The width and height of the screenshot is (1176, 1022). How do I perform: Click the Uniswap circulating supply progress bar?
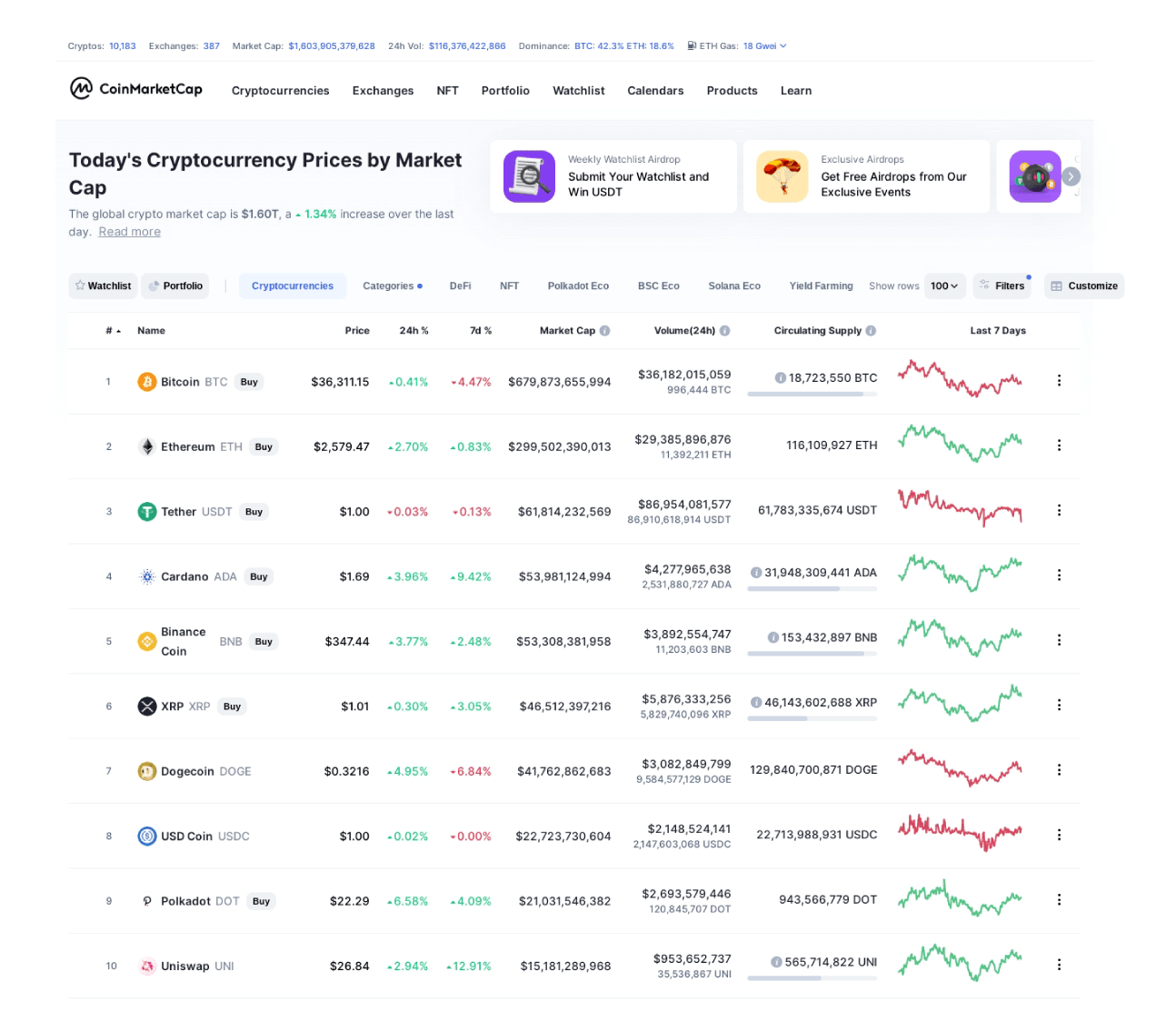tap(812, 978)
